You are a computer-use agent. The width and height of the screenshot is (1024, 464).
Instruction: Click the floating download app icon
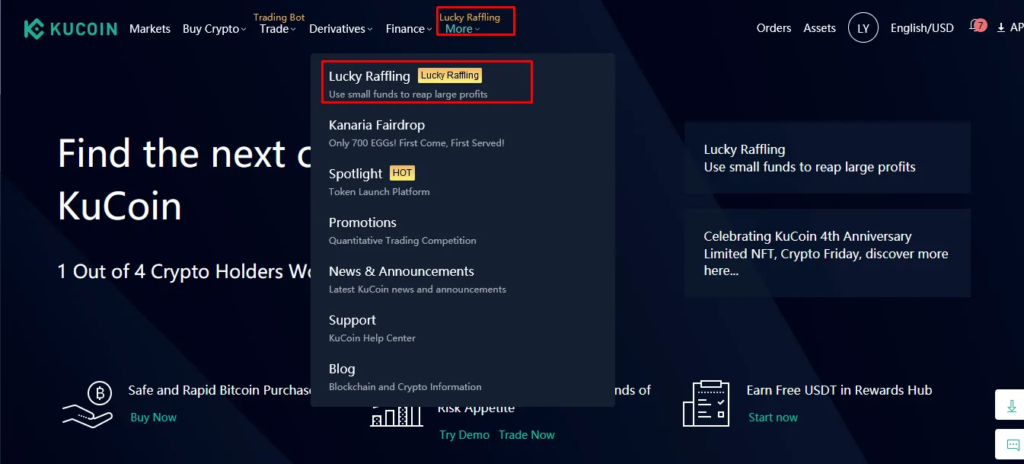point(1012,406)
